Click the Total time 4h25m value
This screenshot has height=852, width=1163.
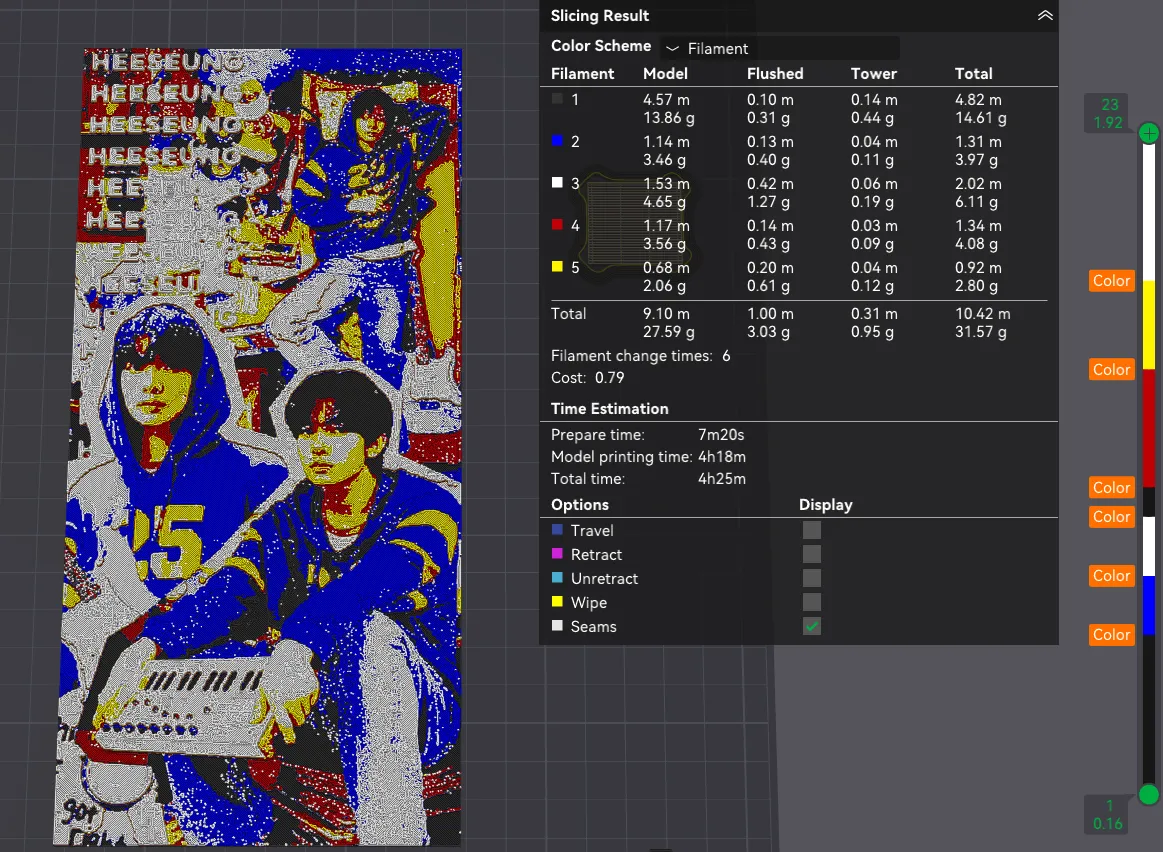pos(722,479)
